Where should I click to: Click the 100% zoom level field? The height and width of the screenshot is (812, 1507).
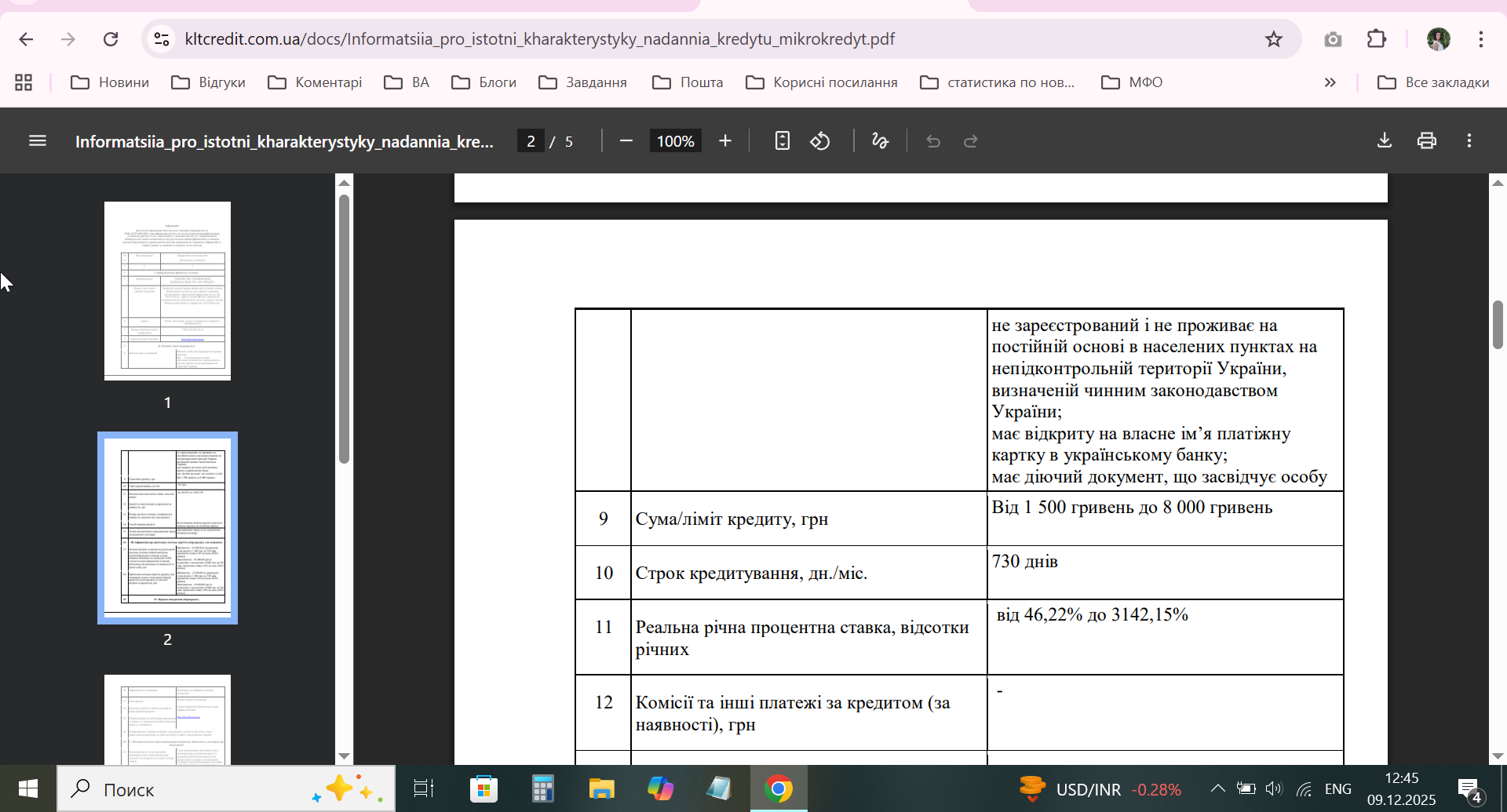[675, 141]
